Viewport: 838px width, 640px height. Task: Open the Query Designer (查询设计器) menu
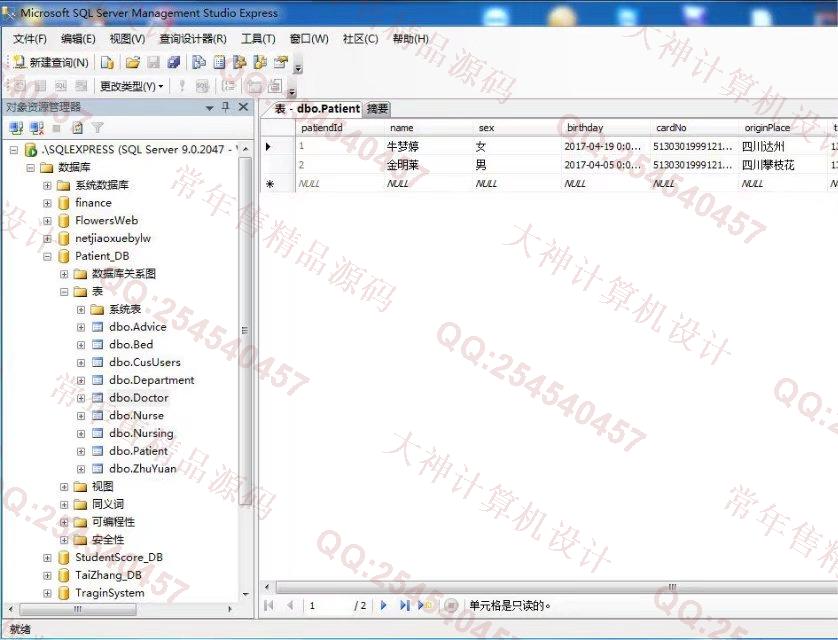[193, 39]
